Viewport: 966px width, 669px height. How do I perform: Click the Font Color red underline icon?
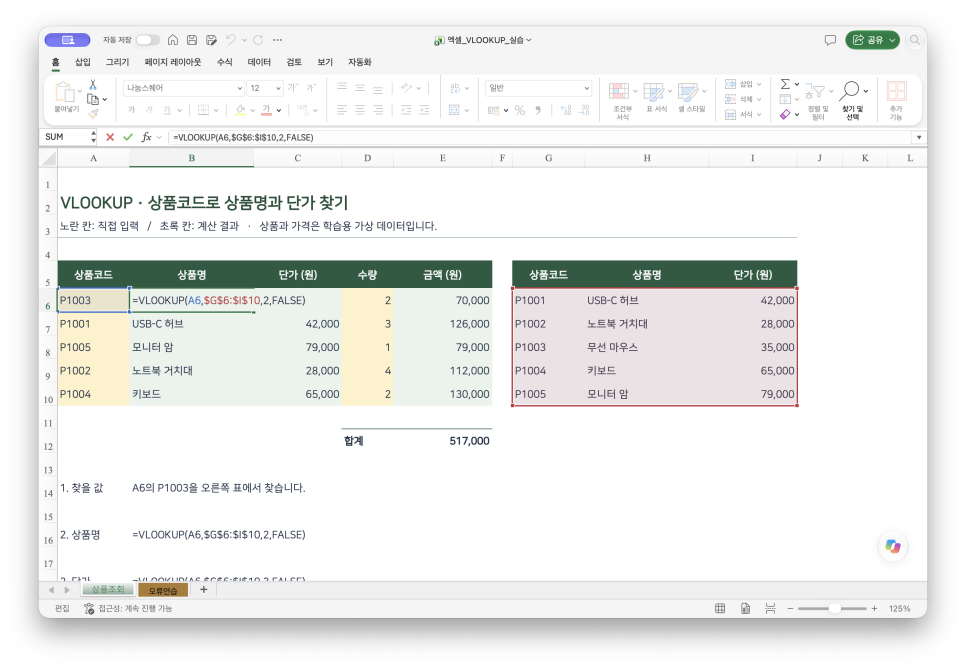pyautogui.click(x=266, y=110)
